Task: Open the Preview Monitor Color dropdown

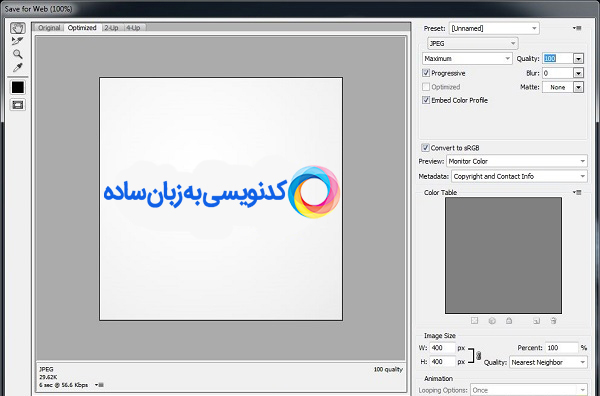Action: point(517,161)
